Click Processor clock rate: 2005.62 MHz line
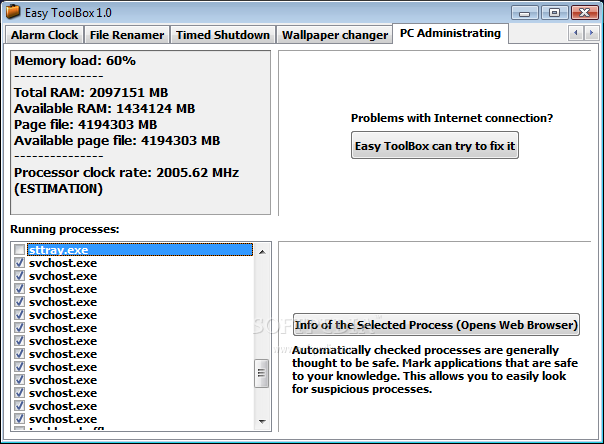 pos(126,173)
